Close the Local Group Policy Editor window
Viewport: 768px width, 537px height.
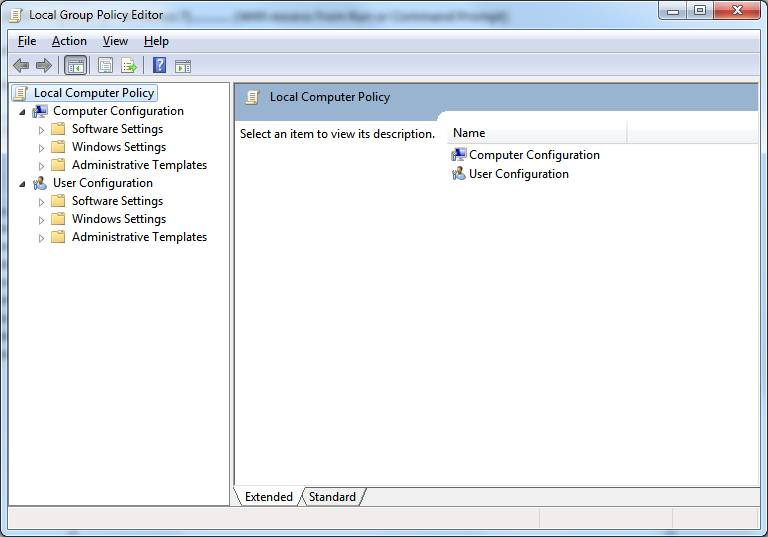[737, 11]
